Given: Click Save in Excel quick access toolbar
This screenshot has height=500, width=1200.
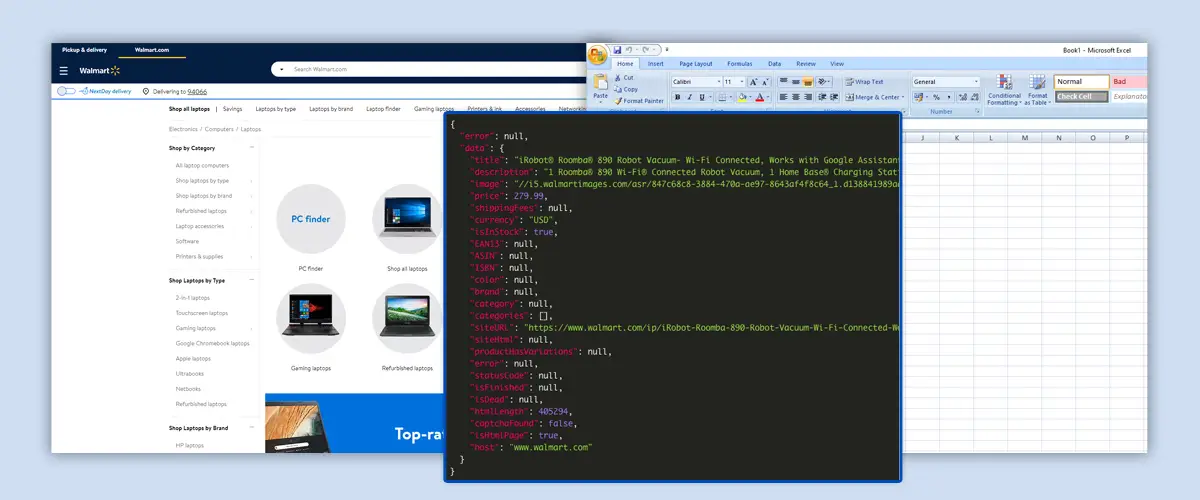Looking at the screenshot, I should point(618,49).
